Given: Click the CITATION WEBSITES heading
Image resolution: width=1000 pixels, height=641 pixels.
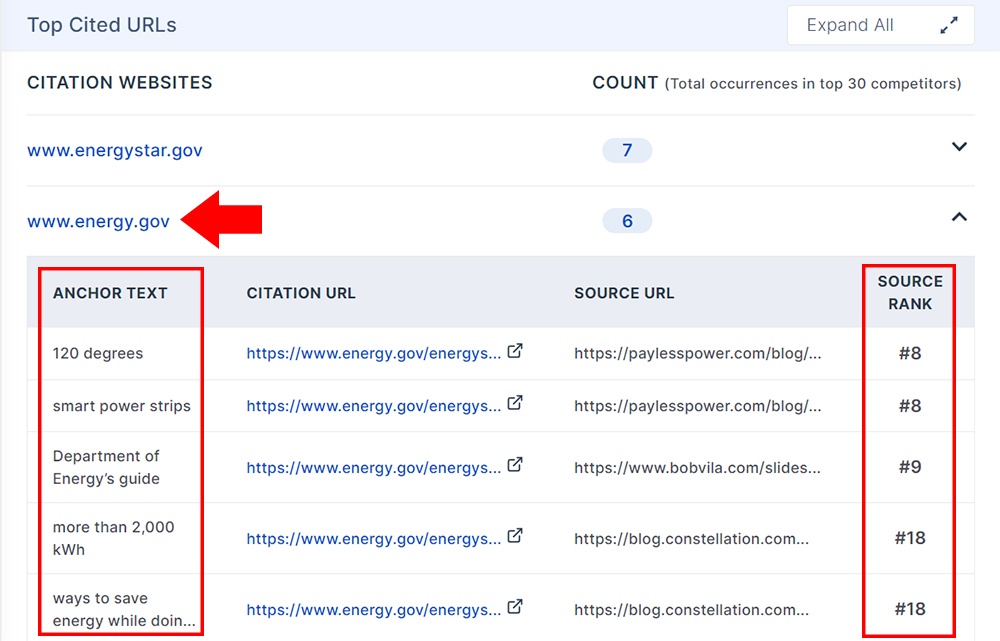Looking at the screenshot, I should tap(120, 83).
